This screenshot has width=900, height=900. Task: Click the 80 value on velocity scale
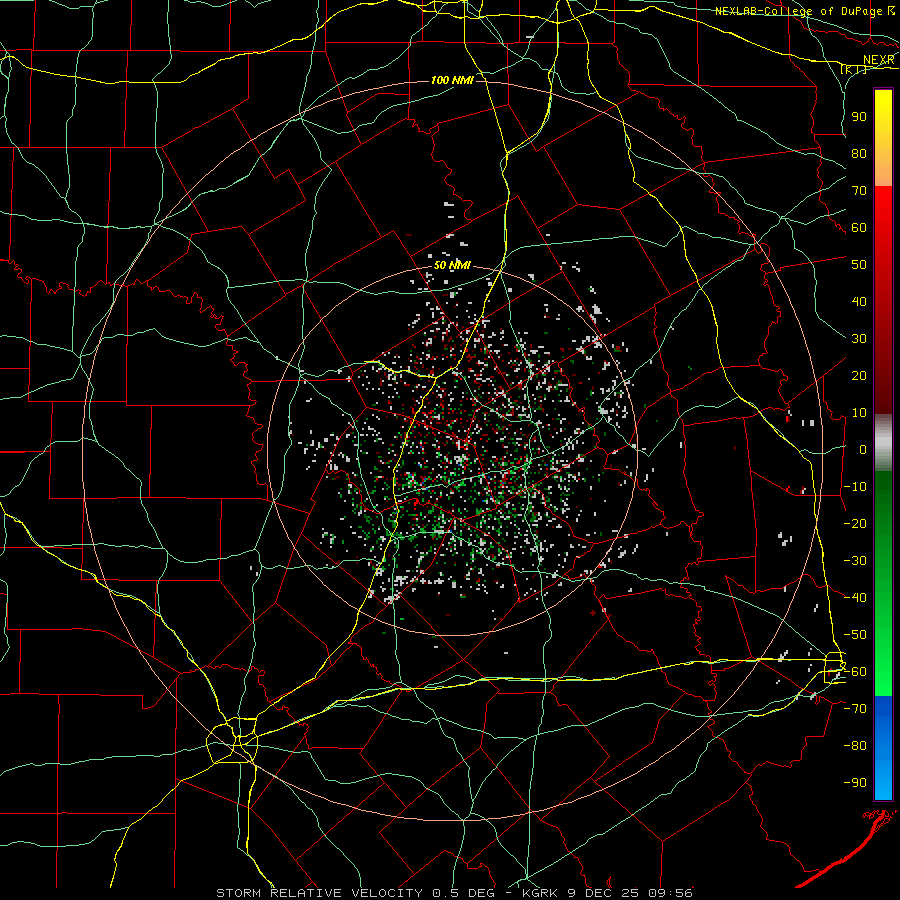point(859,153)
